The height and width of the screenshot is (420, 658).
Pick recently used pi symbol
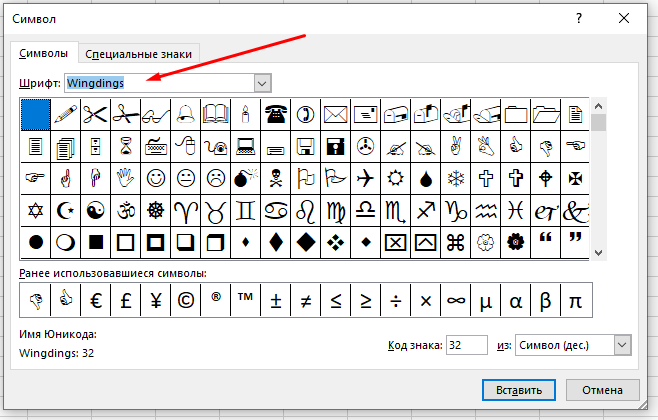575,300
